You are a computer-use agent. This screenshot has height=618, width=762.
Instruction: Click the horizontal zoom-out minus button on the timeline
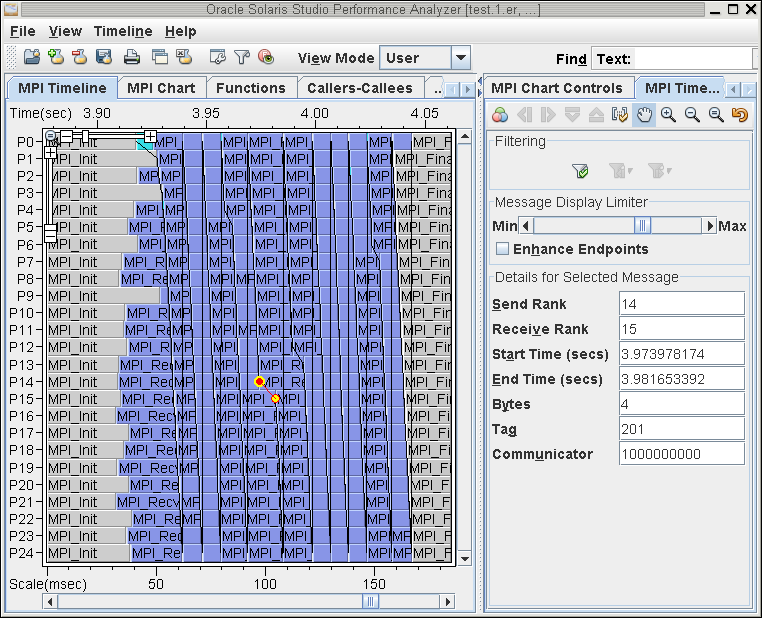point(67,136)
